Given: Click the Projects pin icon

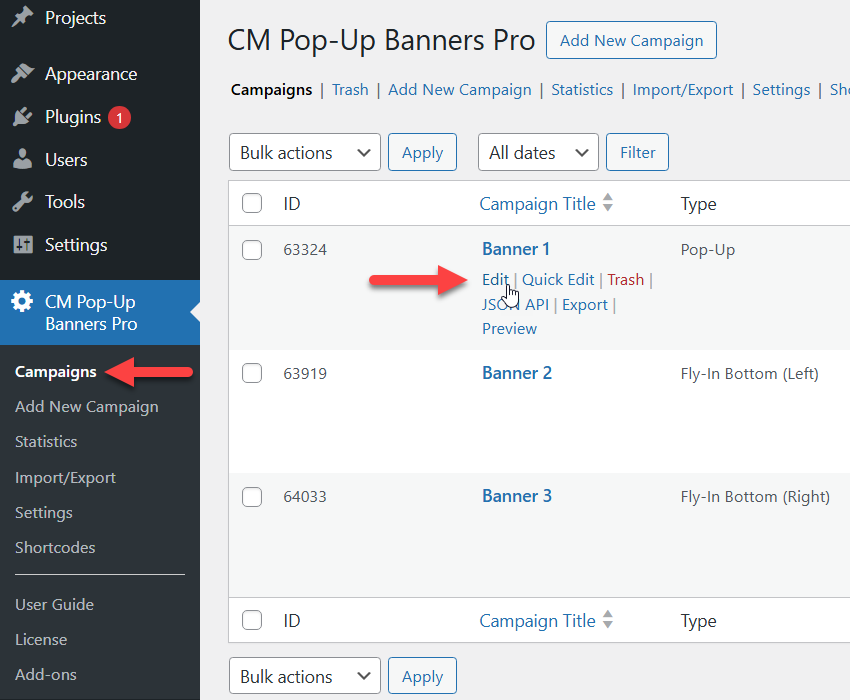Looking at the screenshot, I should pyautogui.click(x=22, y=17).
